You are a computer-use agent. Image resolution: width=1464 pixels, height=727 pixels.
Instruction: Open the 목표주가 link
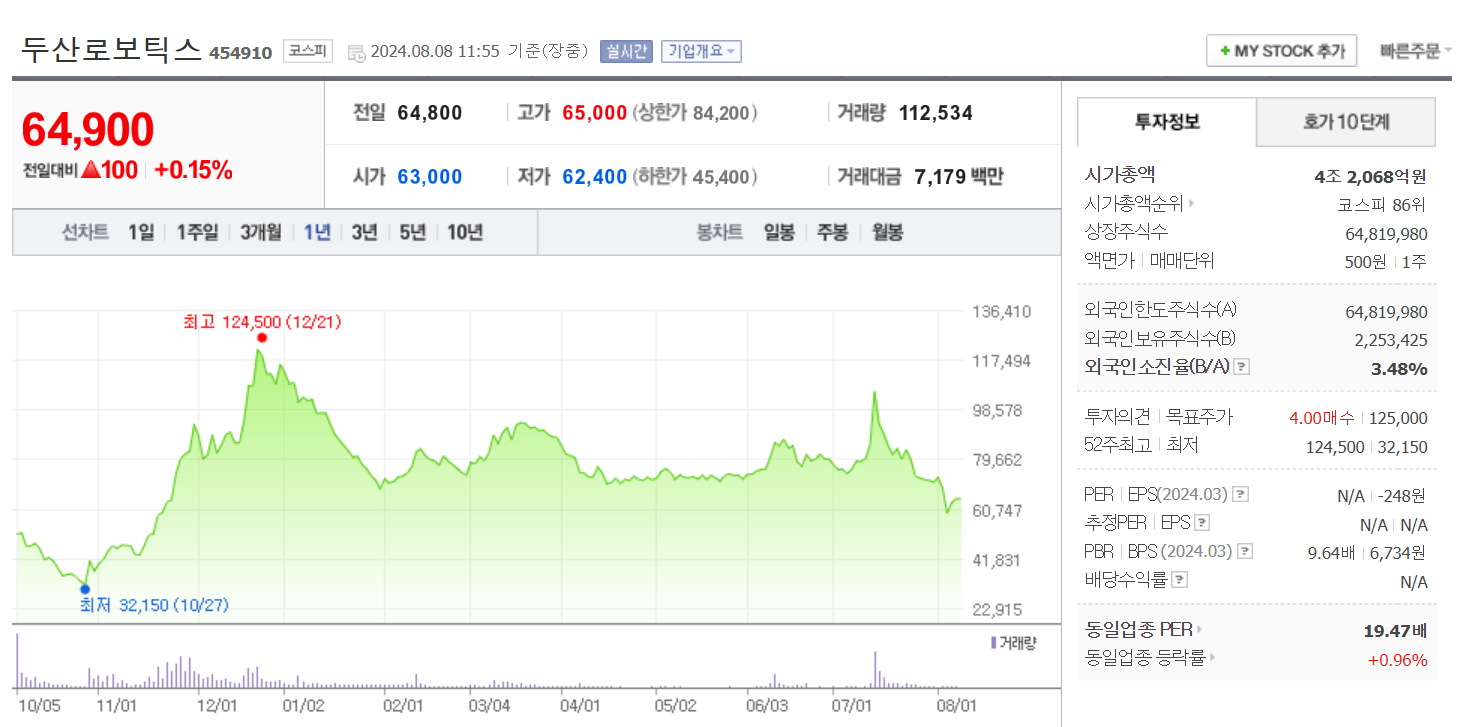1200,417
